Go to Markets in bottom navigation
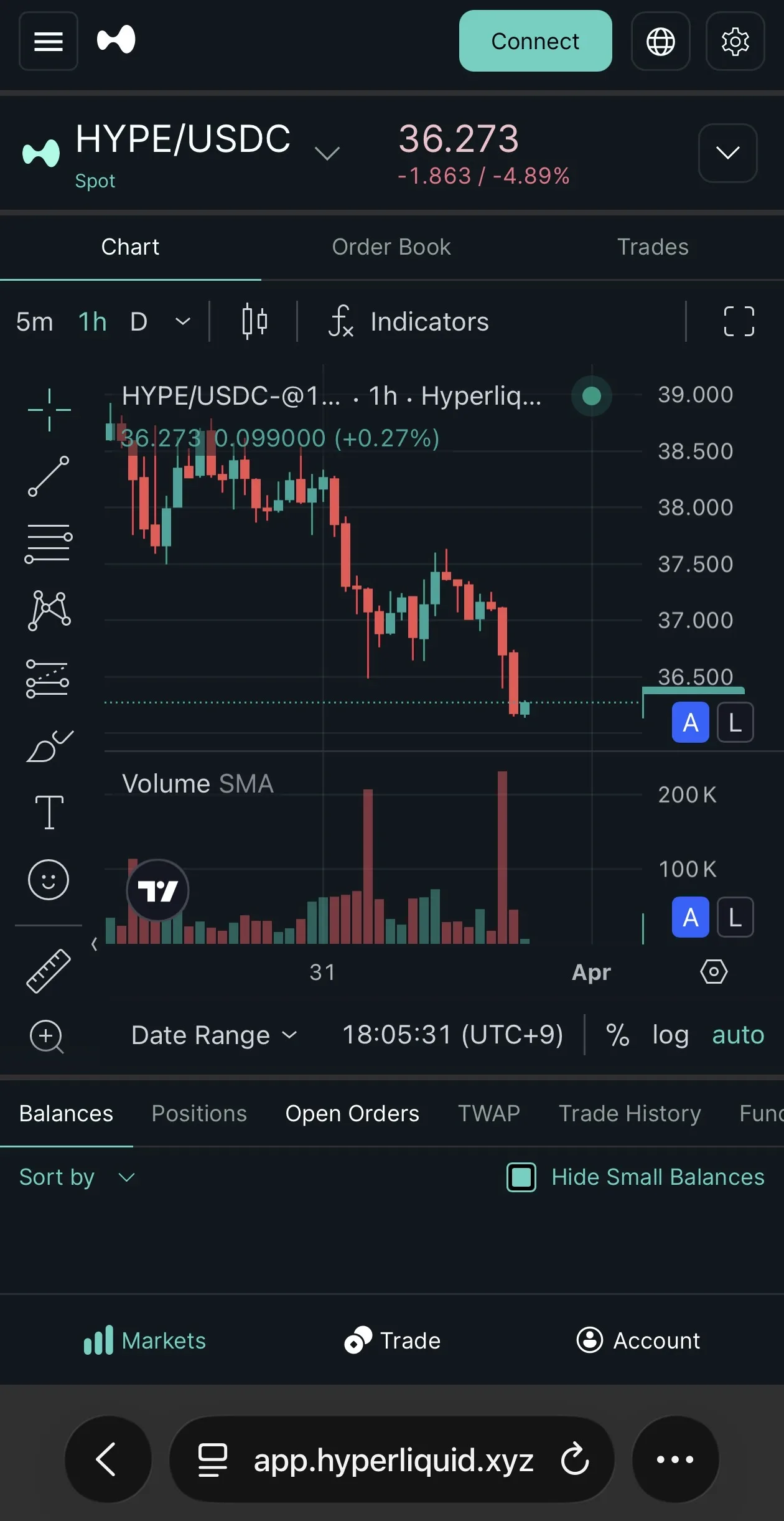Screen dimensions: 784x1521 coord(144,1340)
